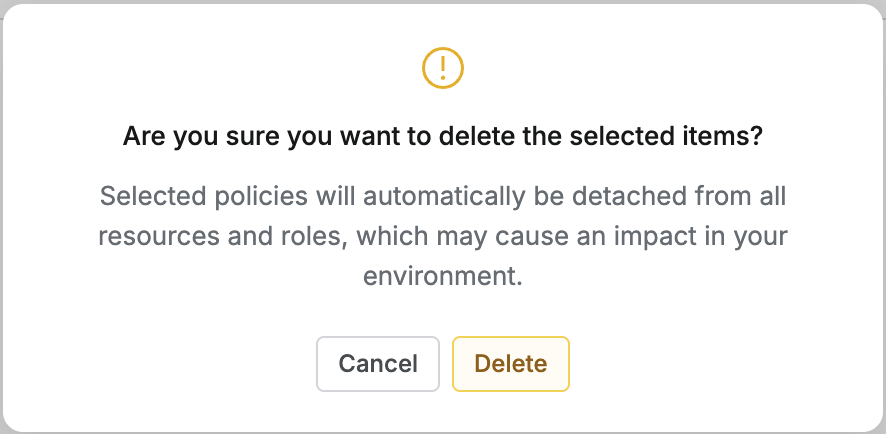Screen dimensions: 886x434
Task: Click the "Are you sure" heading text
Action: [x=443, y=137]
